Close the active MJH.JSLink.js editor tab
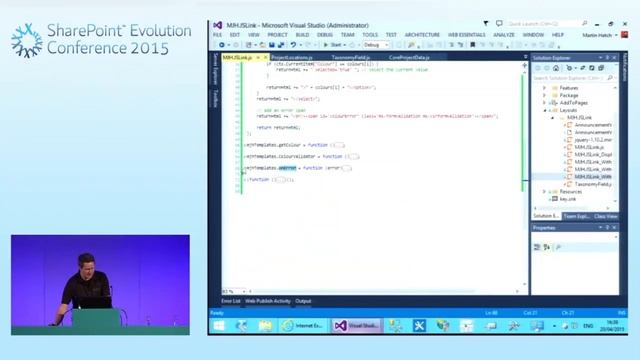The image size is (640, 360). 265,58
